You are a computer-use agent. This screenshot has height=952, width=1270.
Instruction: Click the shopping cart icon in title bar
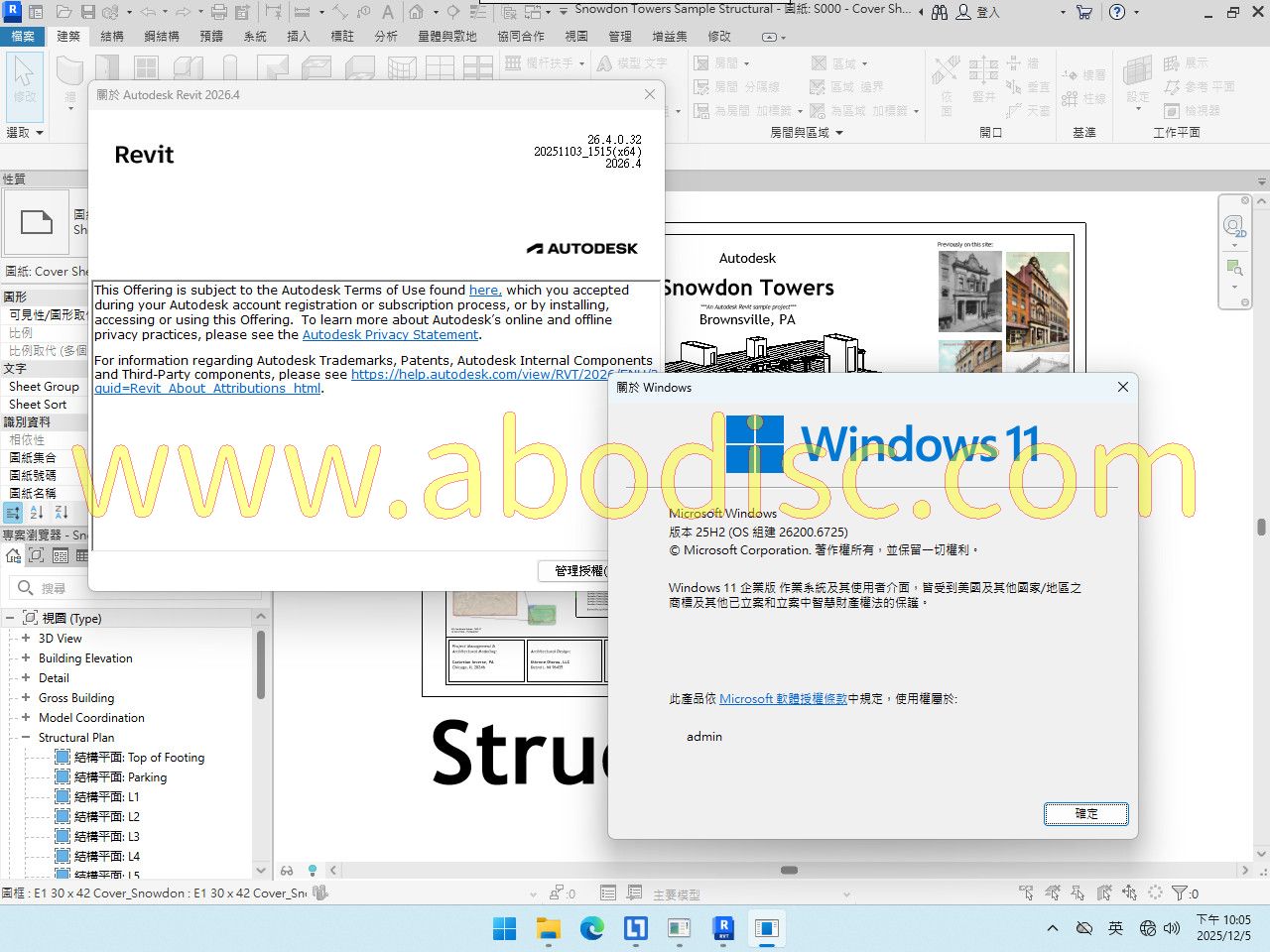[x=1083, y=12]
